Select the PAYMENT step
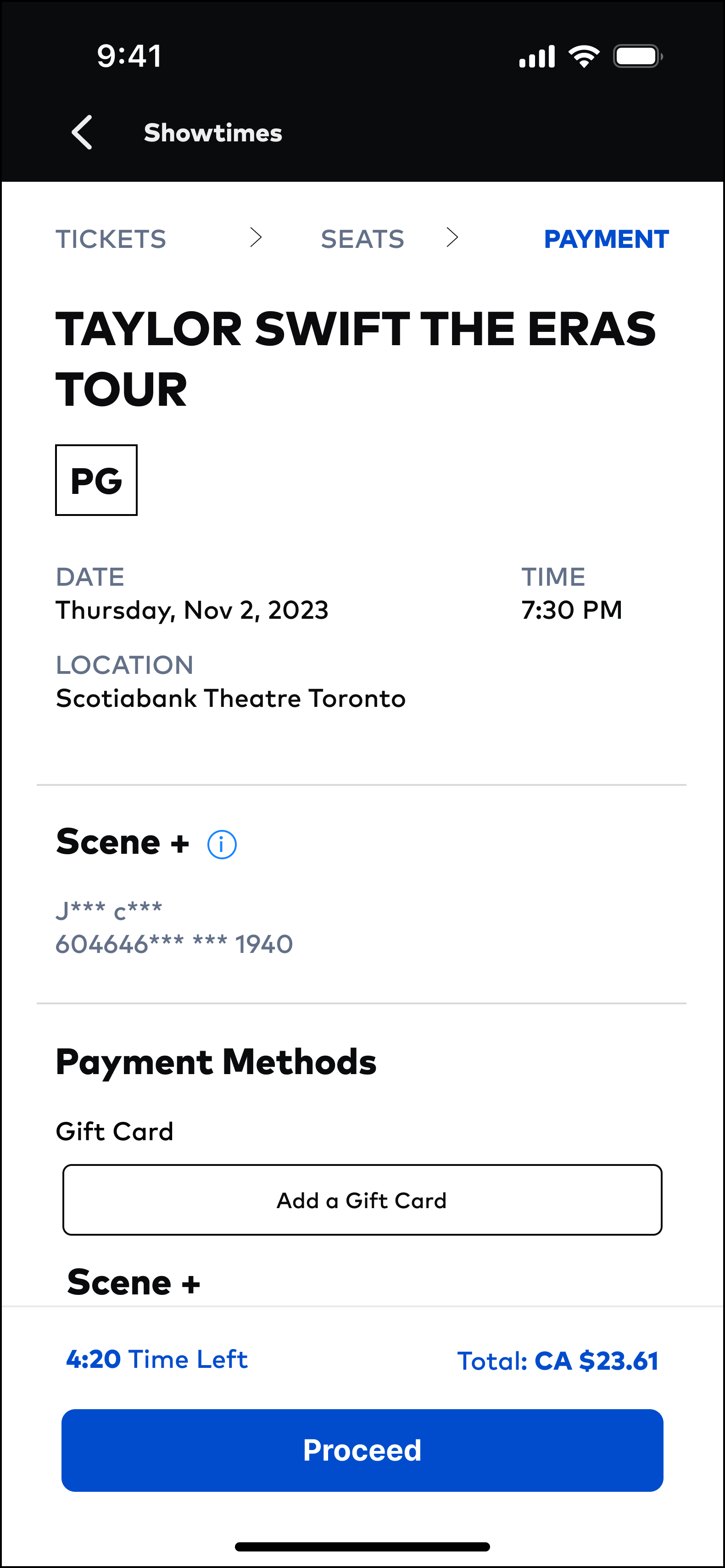The width and height of the screenshot is (725, 1568). [x=606, y=239]
